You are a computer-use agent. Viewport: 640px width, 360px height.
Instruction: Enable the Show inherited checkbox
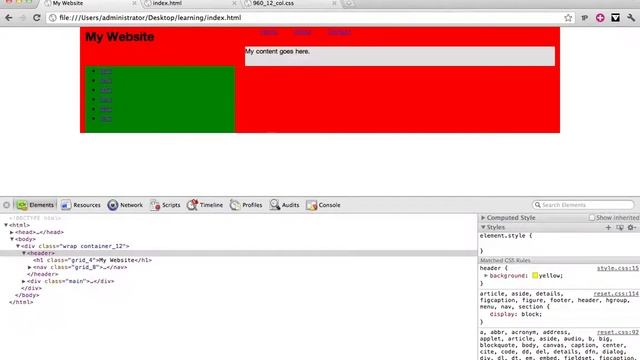591,218
